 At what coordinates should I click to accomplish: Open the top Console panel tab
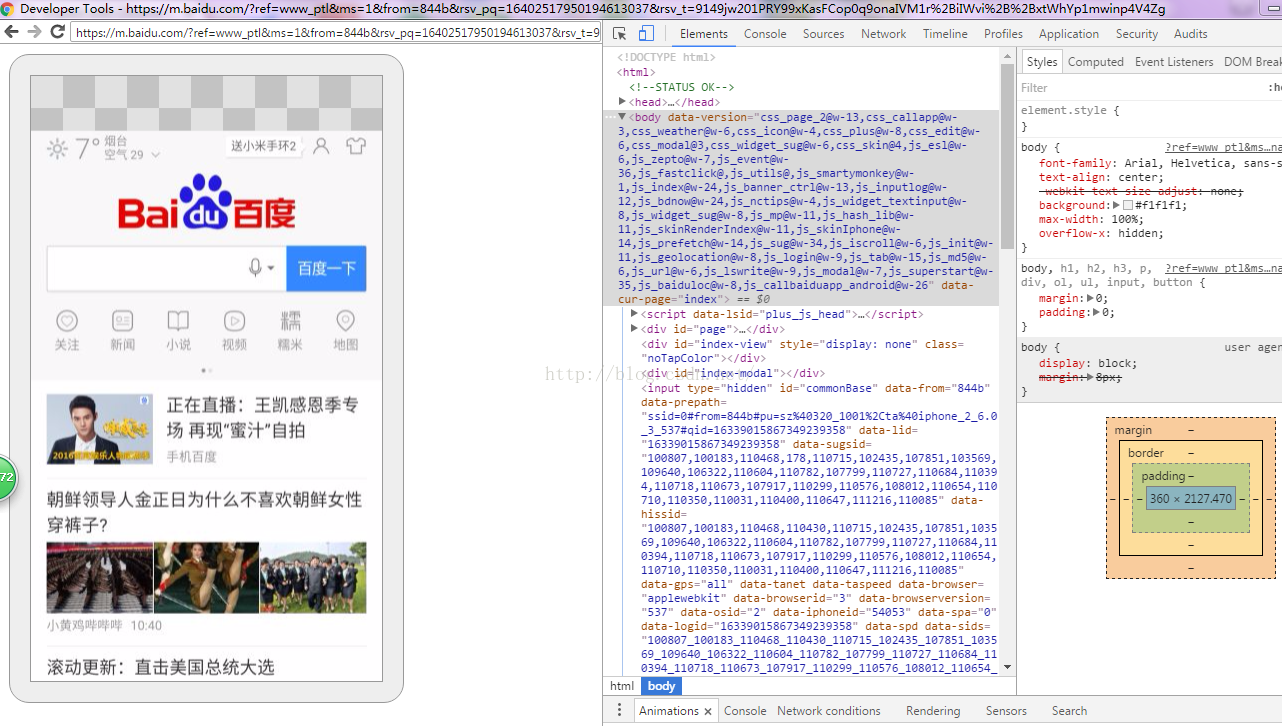coord(765,33)
